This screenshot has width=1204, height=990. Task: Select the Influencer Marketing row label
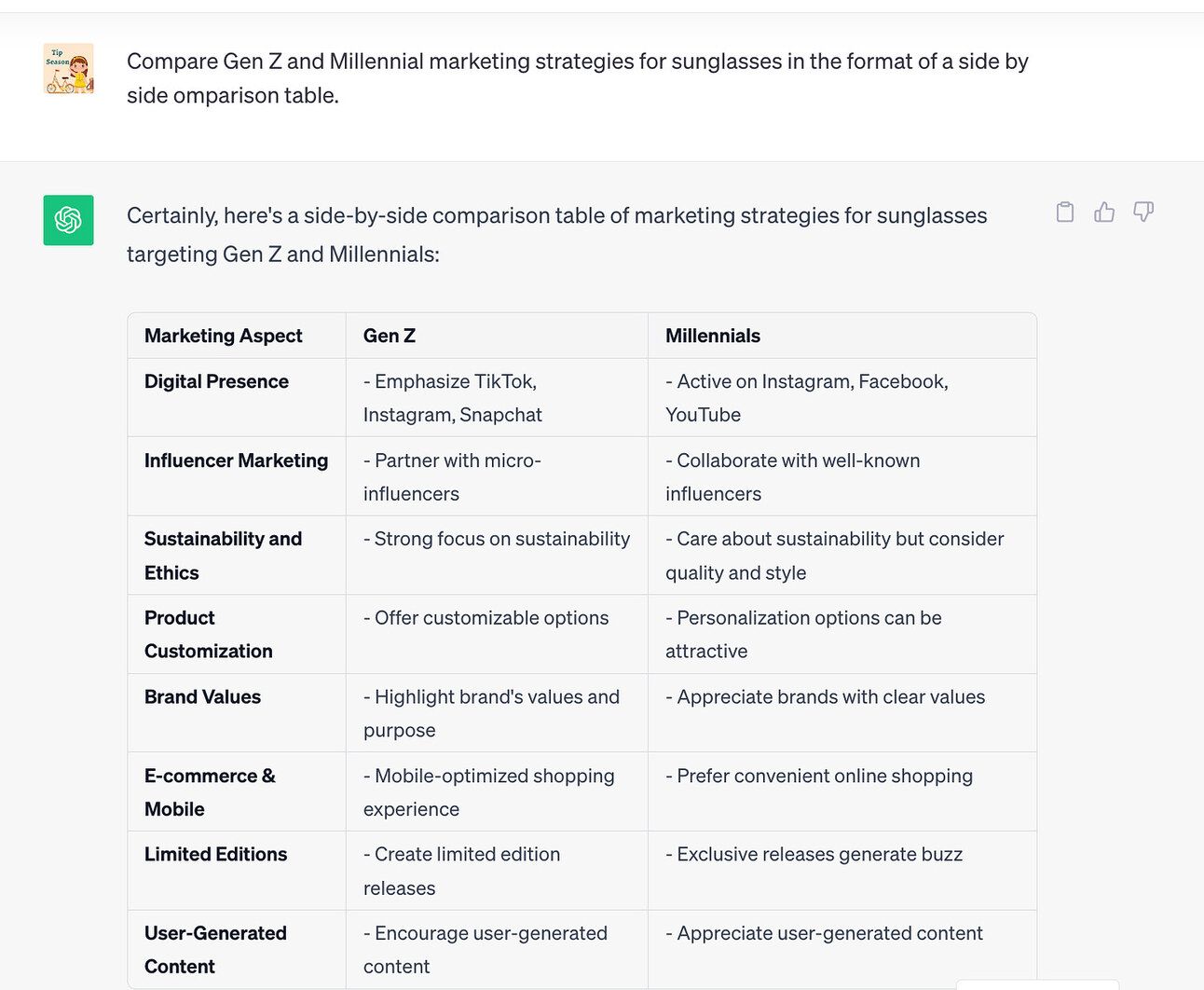pyautogui.click(x=236, y=461)
